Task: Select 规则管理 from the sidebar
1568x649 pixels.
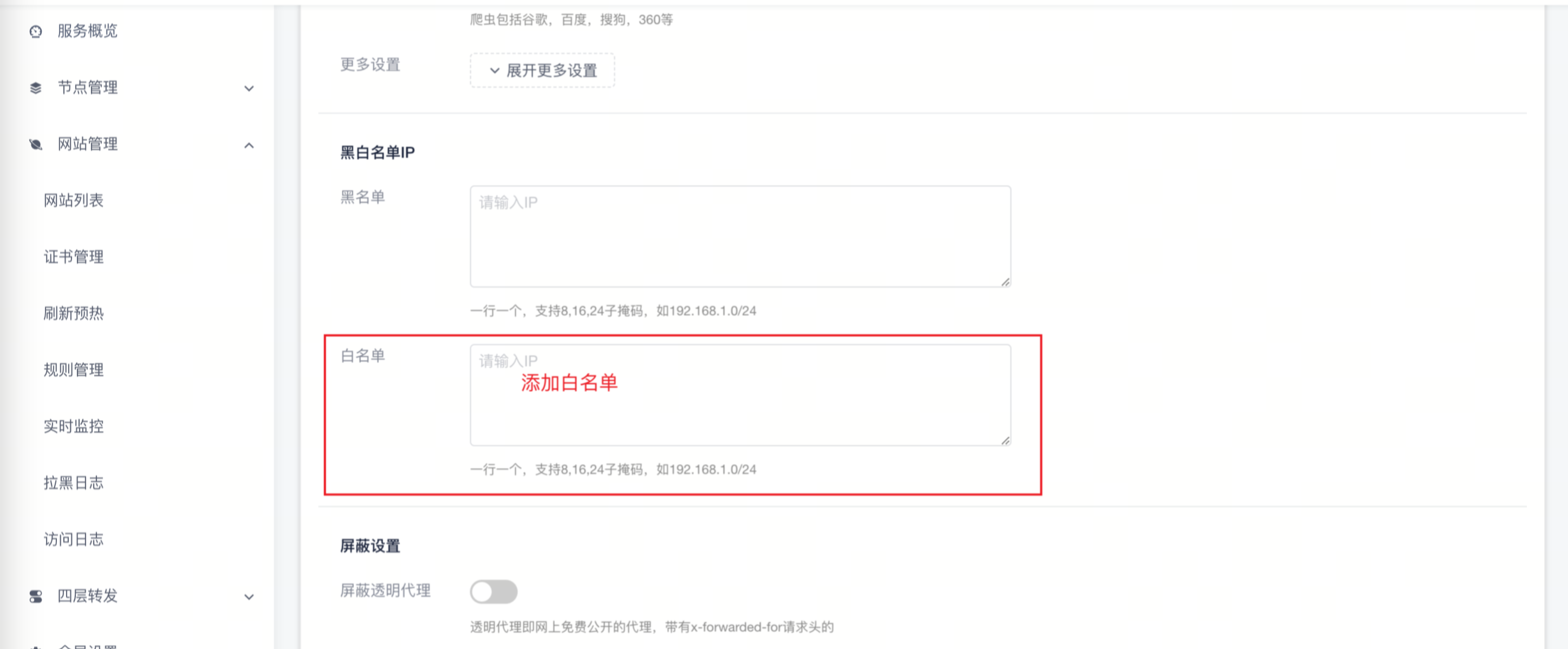Action: pyautogui.click(x=74, y=370)
